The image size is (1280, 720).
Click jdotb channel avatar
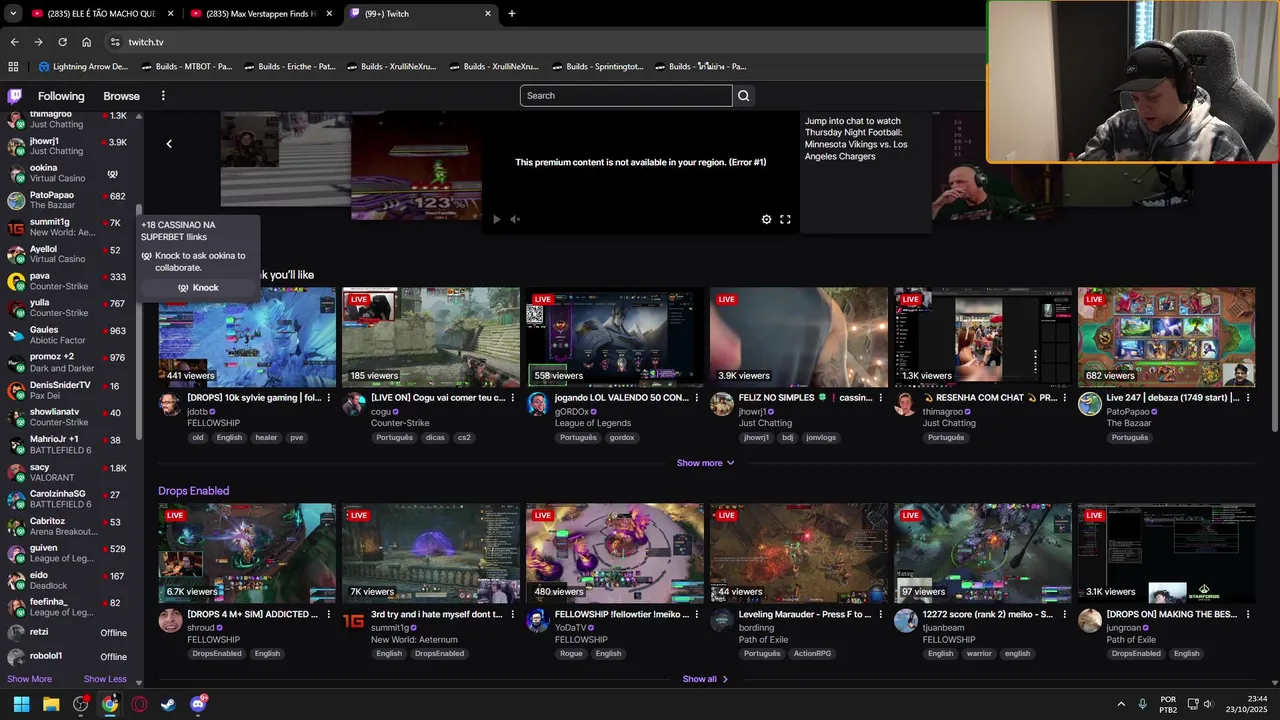tap(170, 404)
